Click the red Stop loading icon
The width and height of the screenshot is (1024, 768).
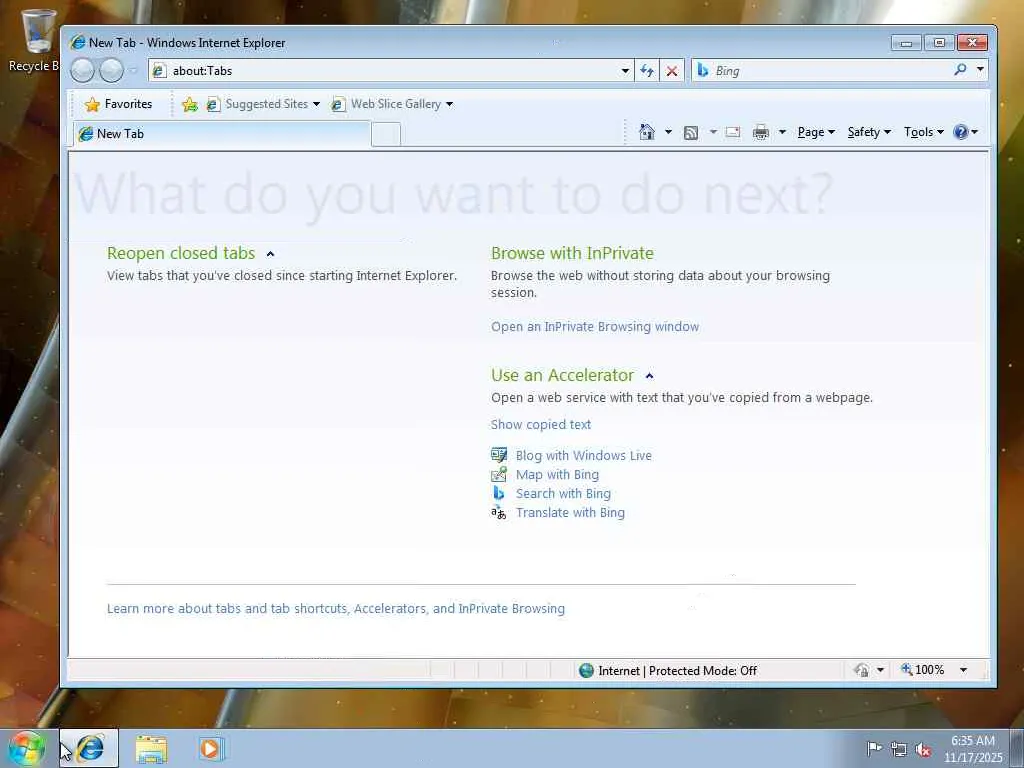coord(672,71)
